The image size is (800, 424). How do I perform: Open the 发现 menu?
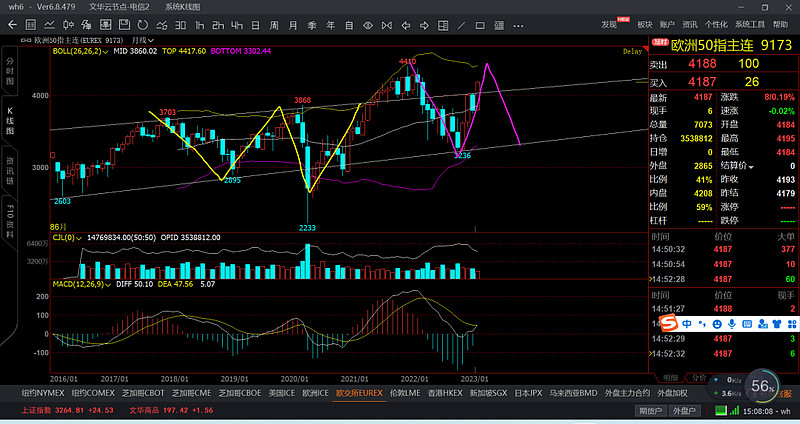pos(609,24)
